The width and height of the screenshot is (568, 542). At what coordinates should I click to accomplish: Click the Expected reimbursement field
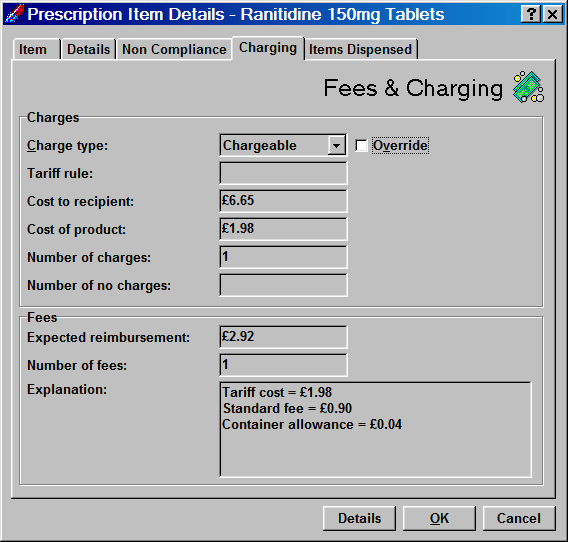point(283,337)
